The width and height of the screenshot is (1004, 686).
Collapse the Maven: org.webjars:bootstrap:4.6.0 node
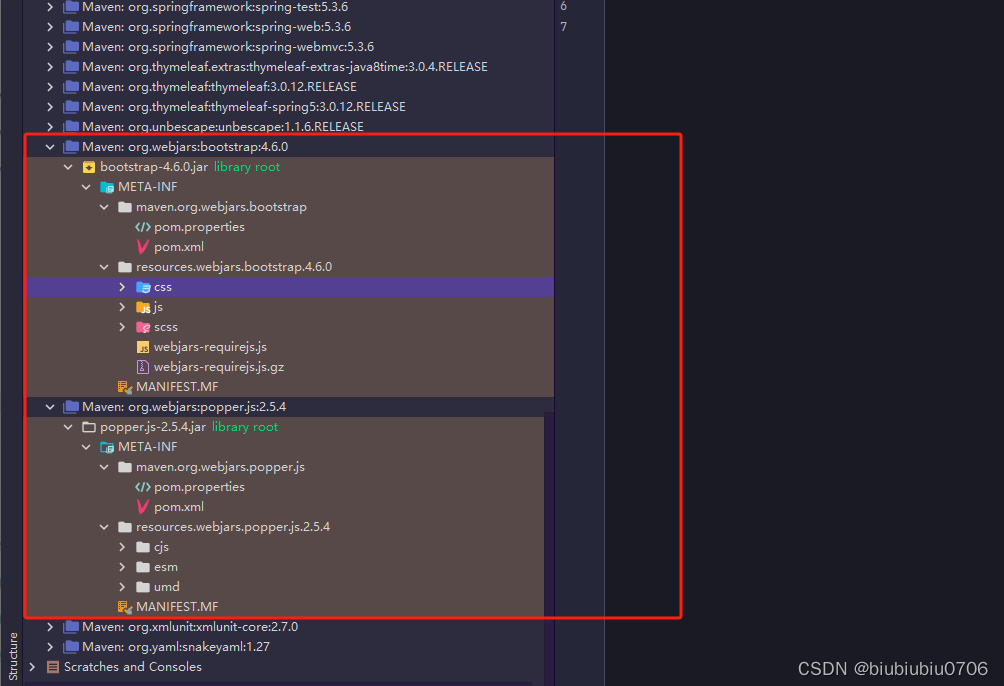point(49,146)
